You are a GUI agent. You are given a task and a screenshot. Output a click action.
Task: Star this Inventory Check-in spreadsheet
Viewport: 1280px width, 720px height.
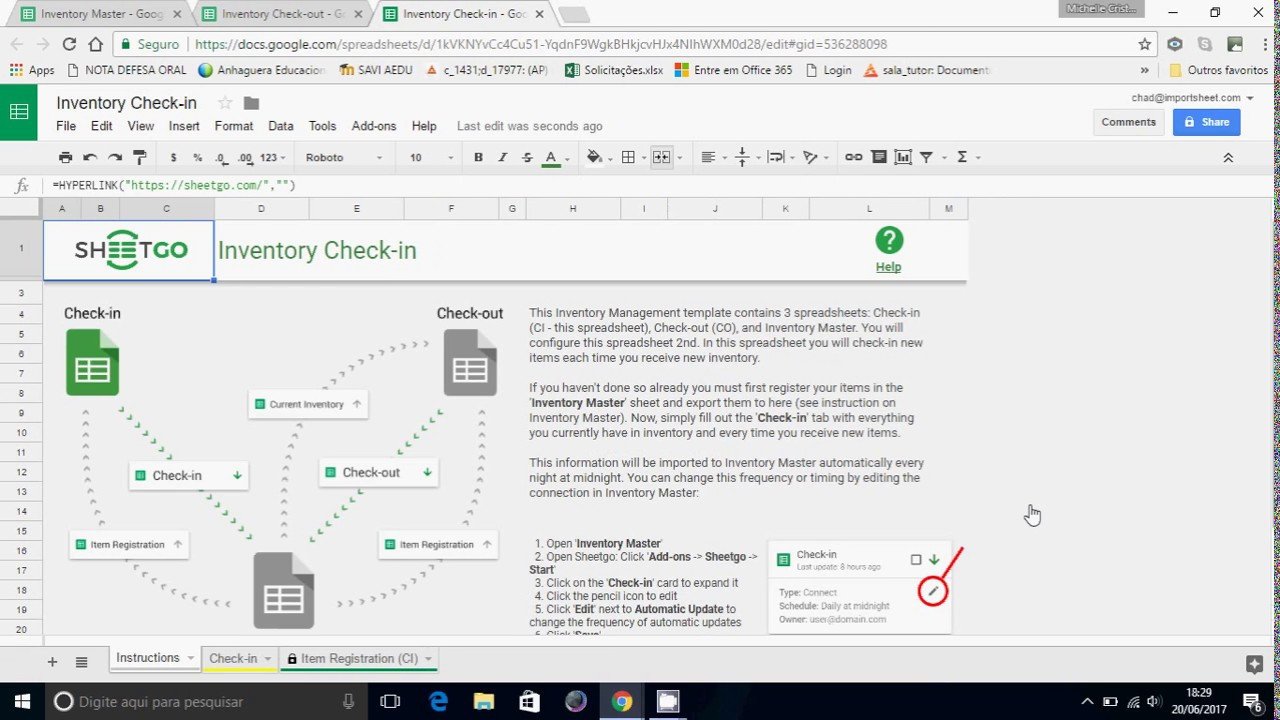pyautogui.click(x=225, y=103)
